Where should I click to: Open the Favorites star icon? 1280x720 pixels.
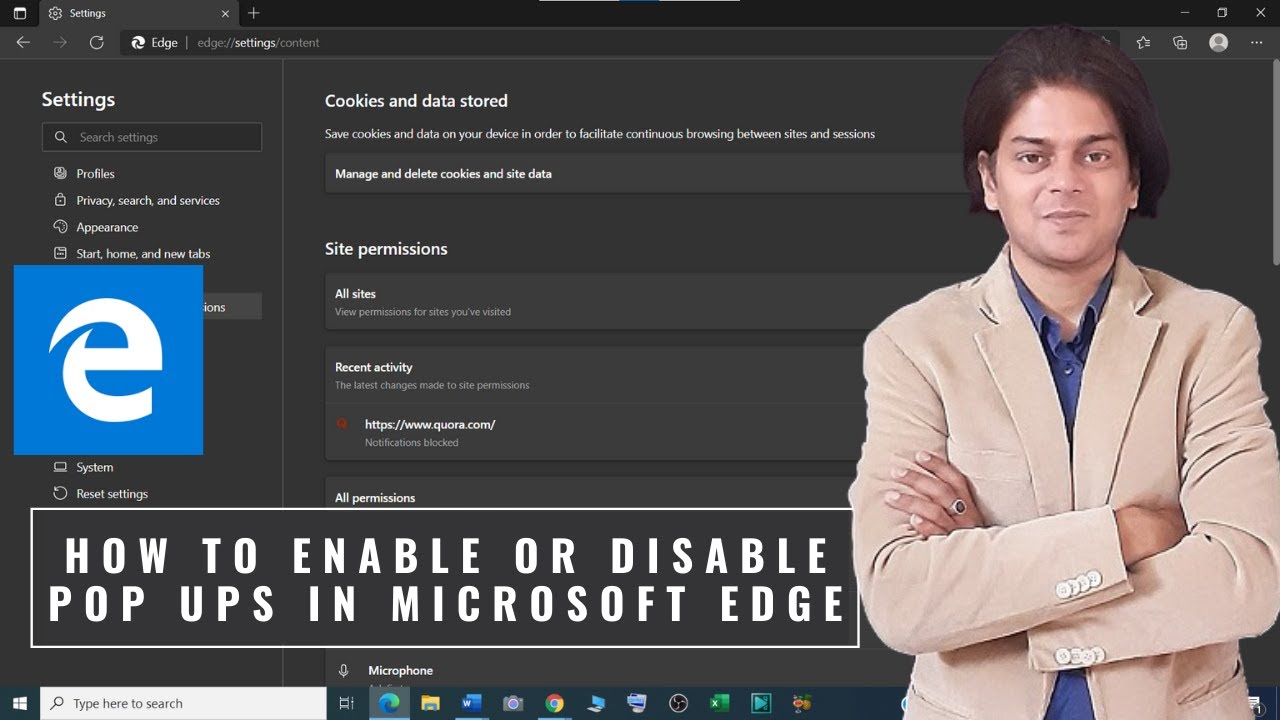pyautogui.click(x=1143, y=42)
